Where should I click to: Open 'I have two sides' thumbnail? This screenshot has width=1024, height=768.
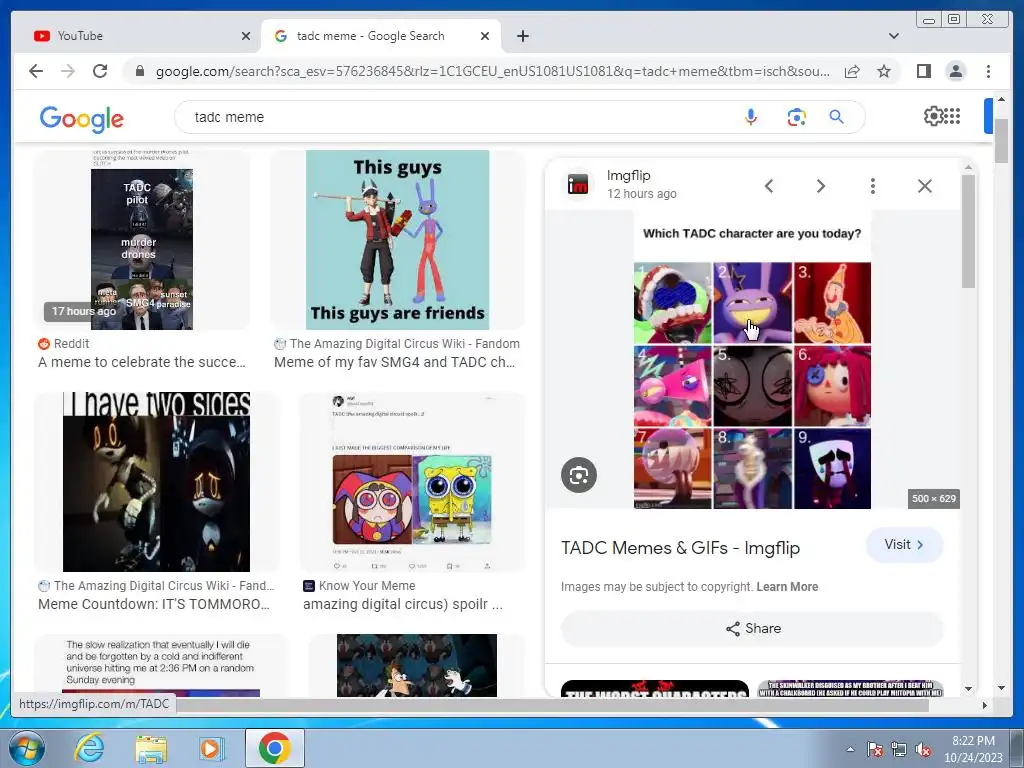pyautogui.click(x=156, y=482)
